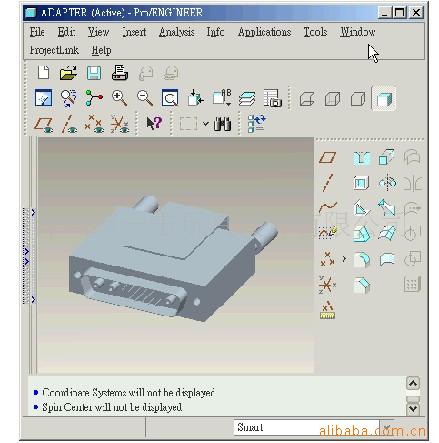439x443 pixels.
Task: Click the Refit view icon
Action: coord(170,98)
